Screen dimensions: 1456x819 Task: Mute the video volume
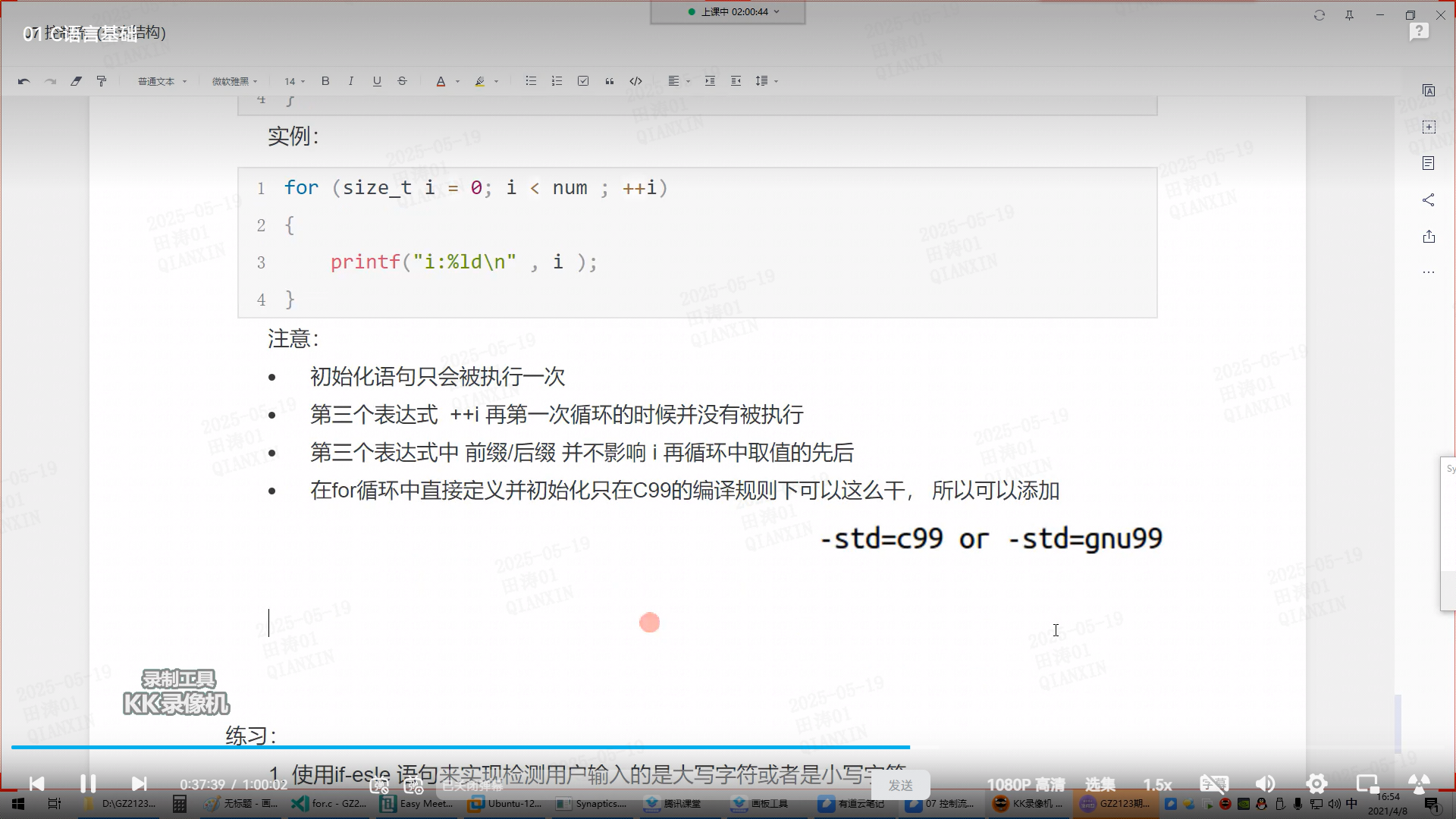tap(1265, 784)
